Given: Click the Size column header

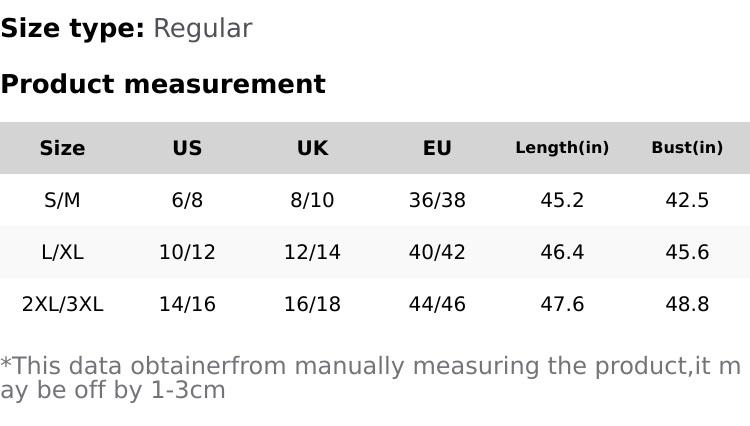Looking at the screenshot, I should coord(62,148).
